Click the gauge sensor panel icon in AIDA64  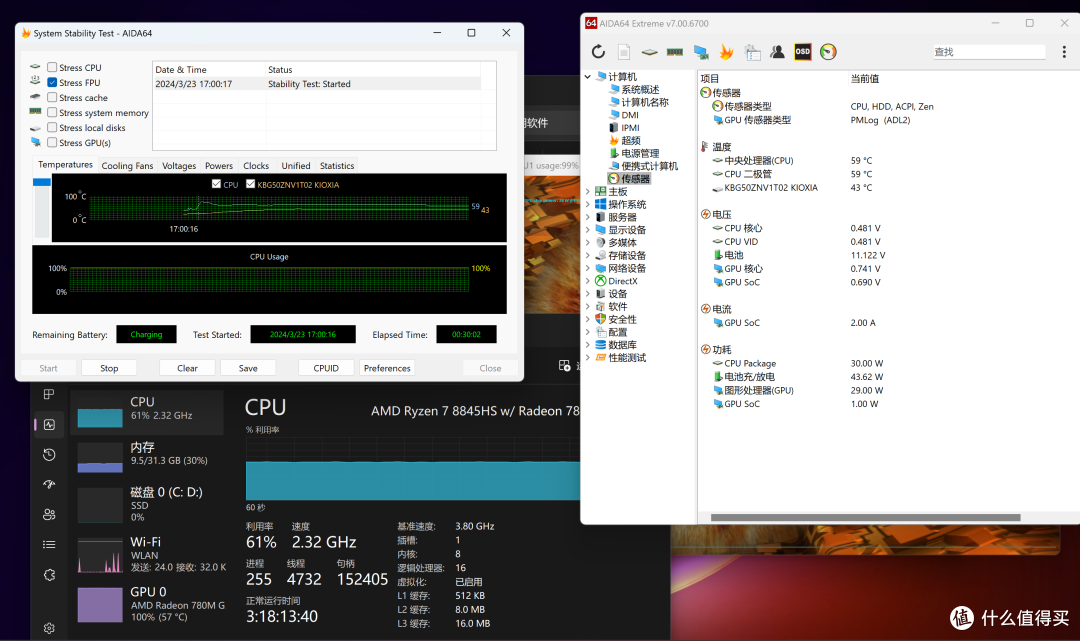[x=828, y=52]
